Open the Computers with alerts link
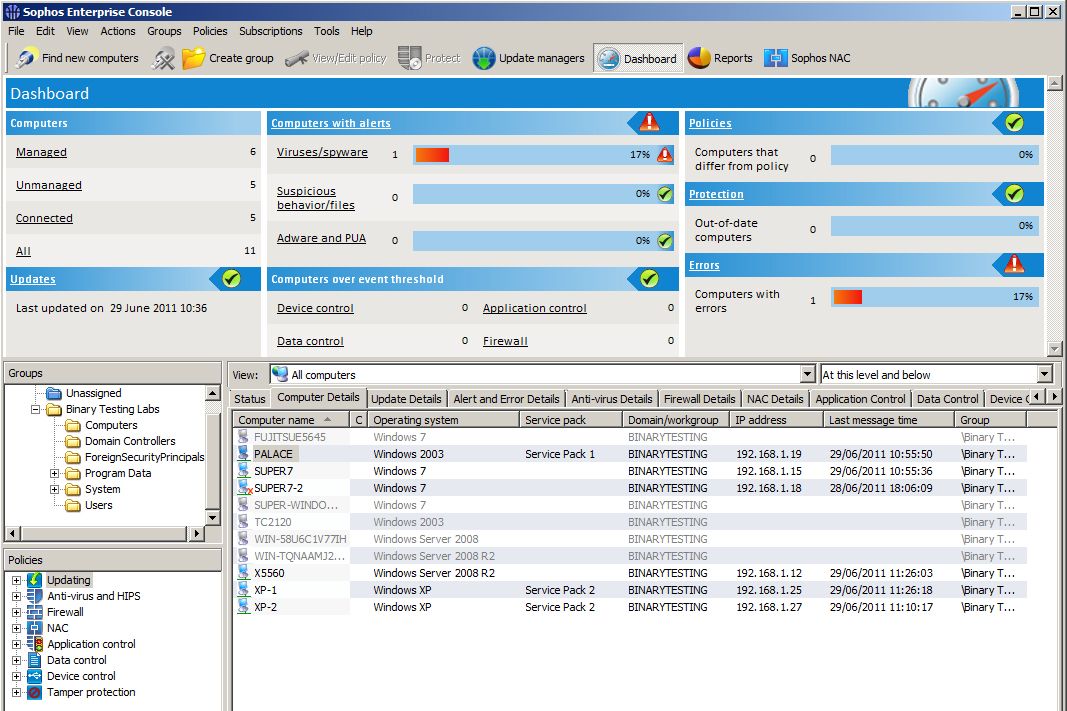The width and height of the screenshot is (1067, 711). pyautogui.click(x=331, y=123)
